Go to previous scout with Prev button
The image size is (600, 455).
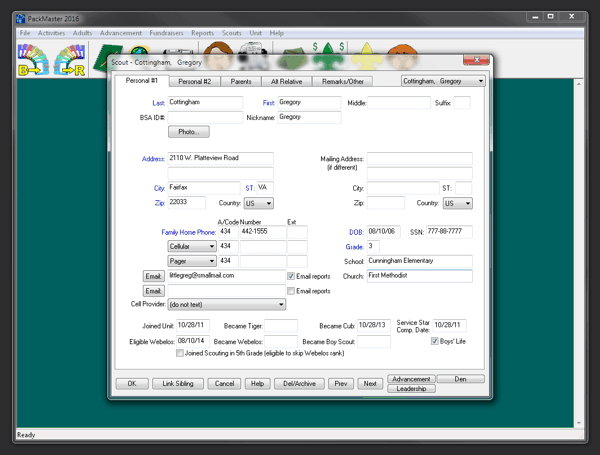pyautogui.click(x=341, y=383)
